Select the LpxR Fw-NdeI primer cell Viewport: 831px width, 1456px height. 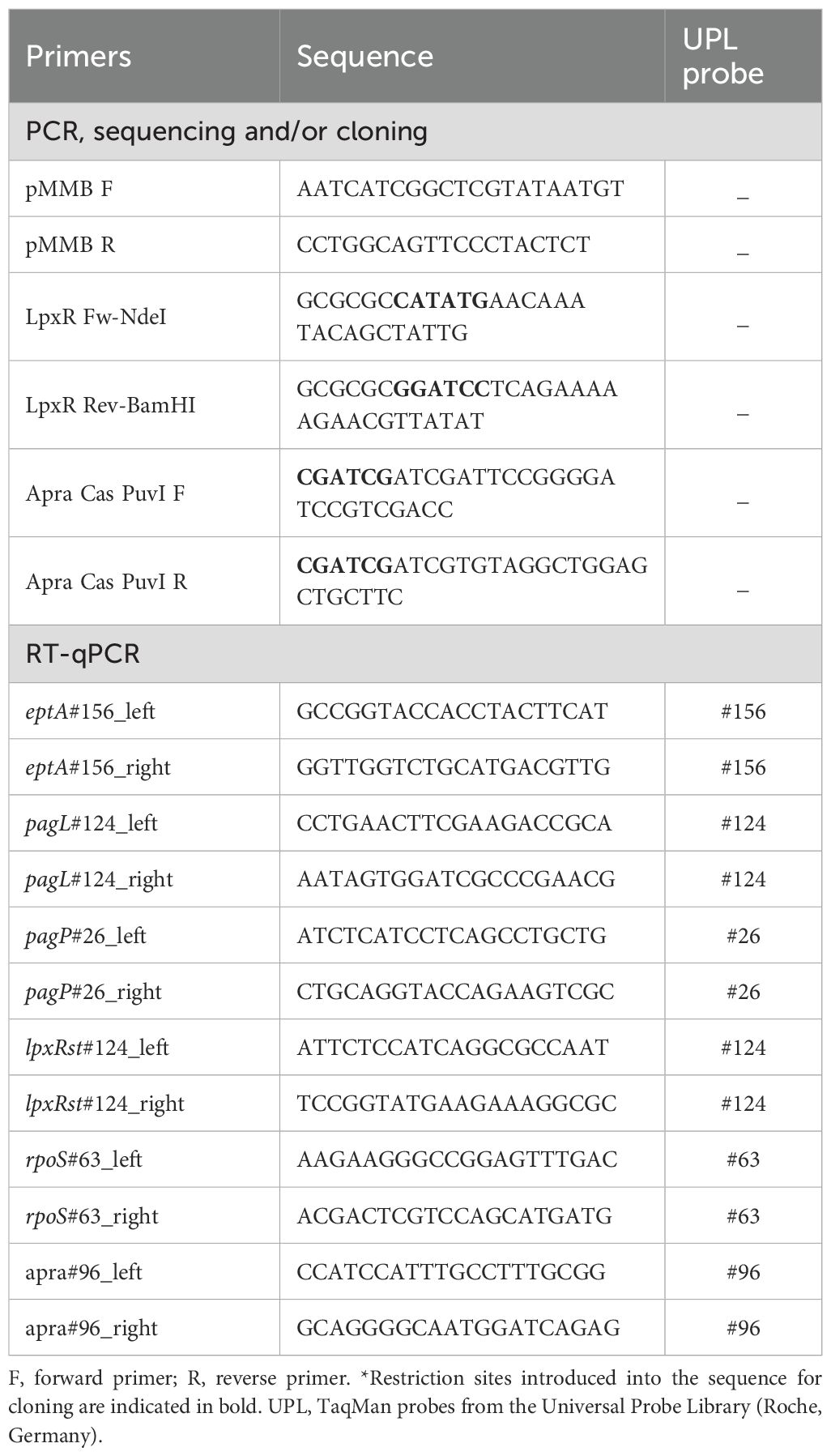96,317
